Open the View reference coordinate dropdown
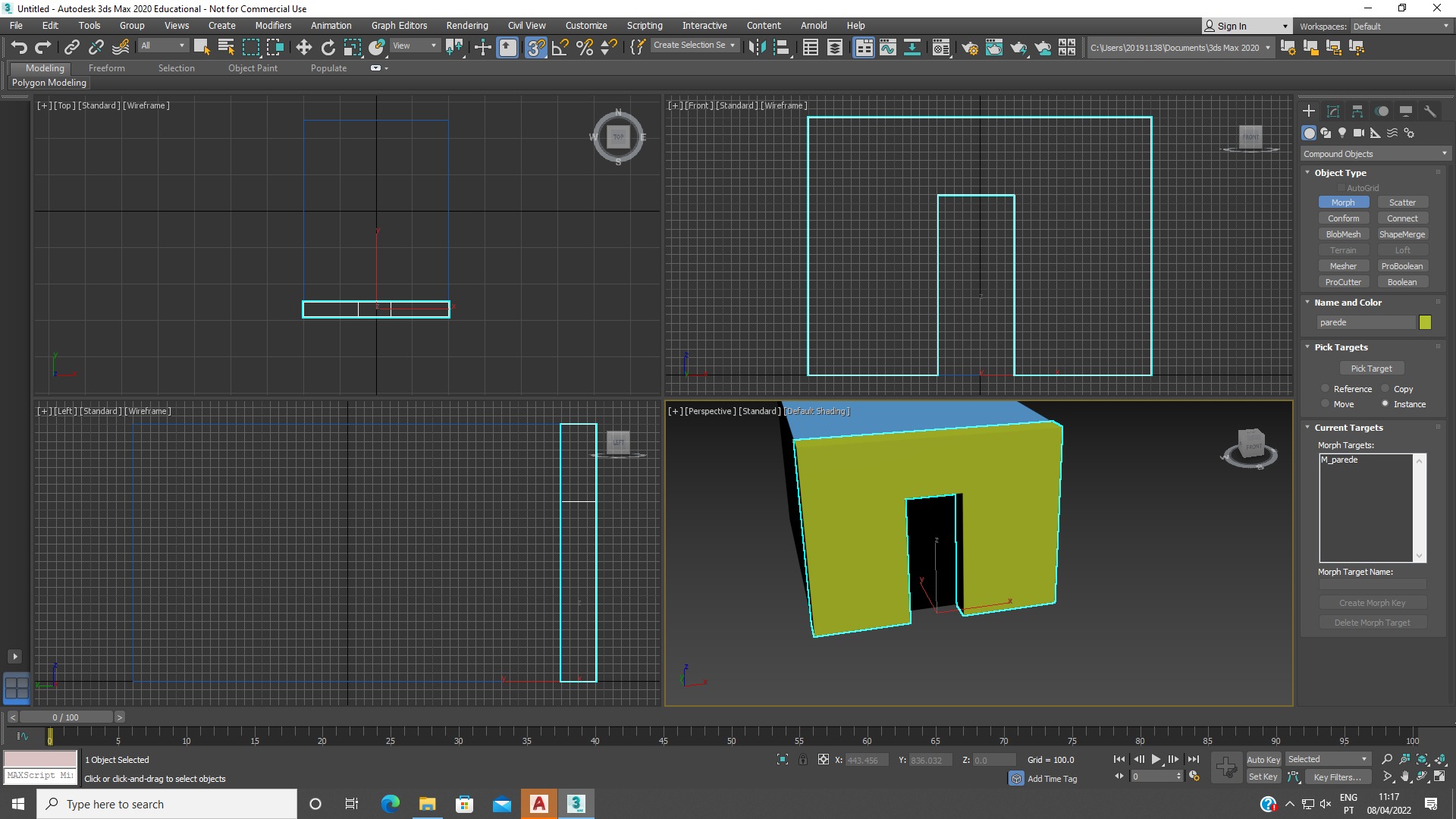 coord(414,45)
